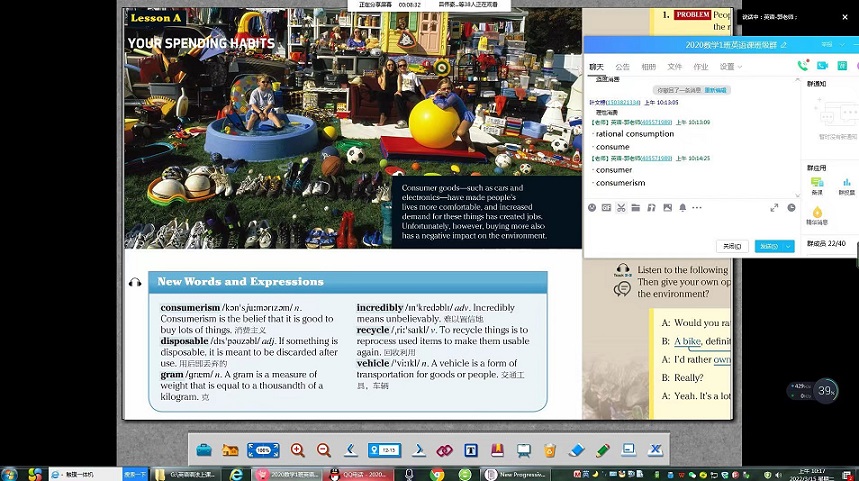This screenshot has width=859, height=481.
Task: Minimize the reader toolbar with the window icon
Action: (x=629, y=450)
